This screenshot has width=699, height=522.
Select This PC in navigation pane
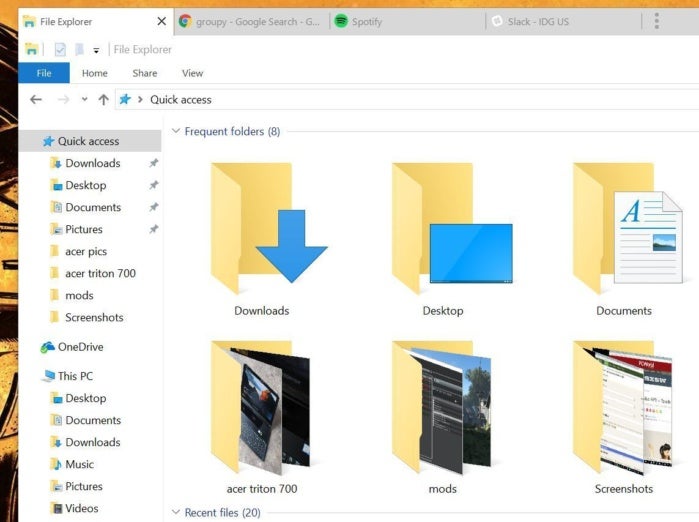75,376
